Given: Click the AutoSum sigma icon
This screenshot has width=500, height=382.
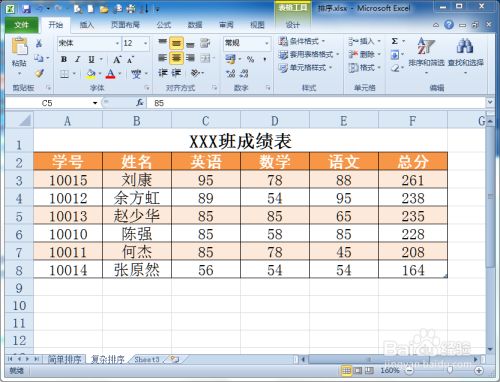Looking at the screenshot, I should [395, 41].
